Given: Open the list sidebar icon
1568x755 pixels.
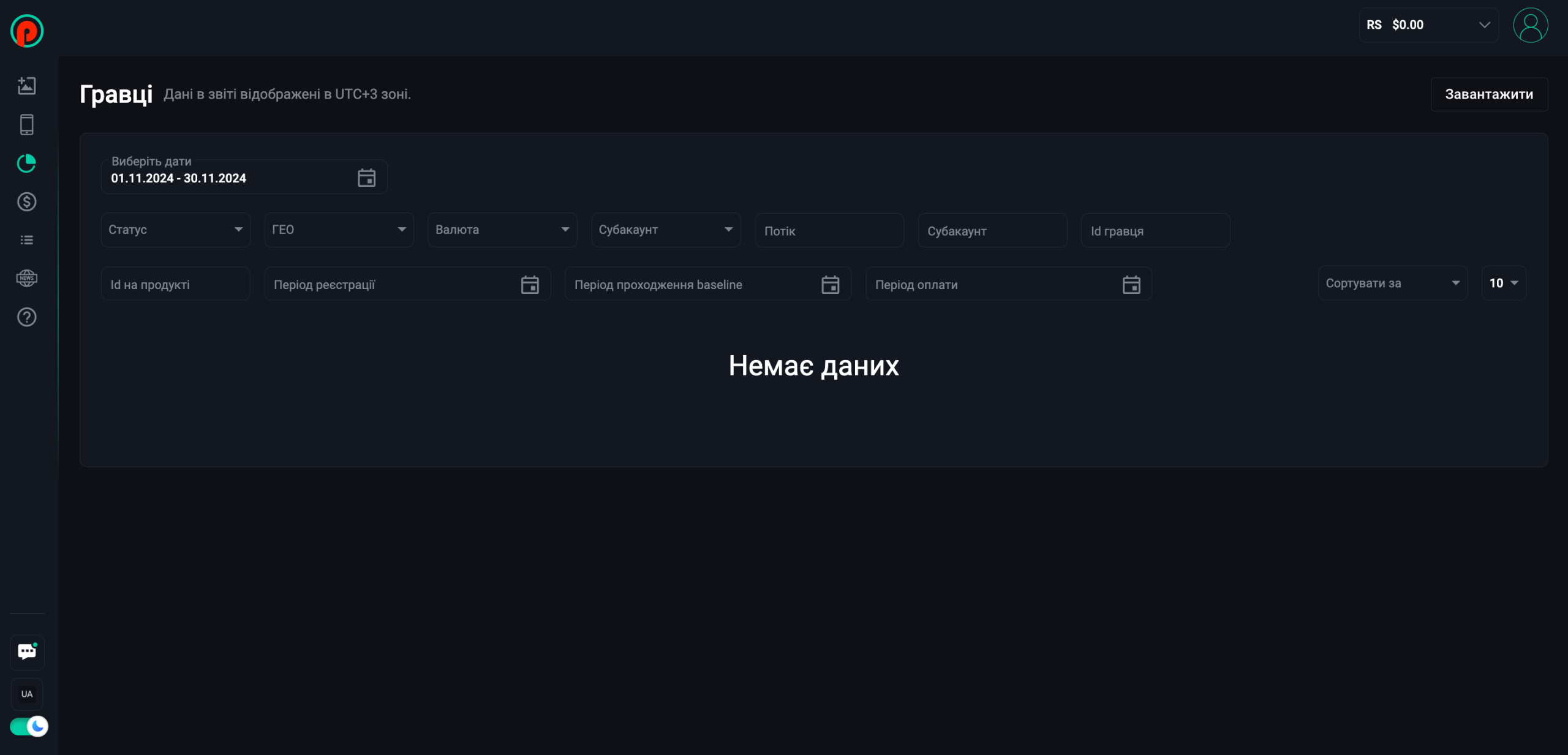Looking at the screenshot, I should pyautogui.click(x=26, y=240).
